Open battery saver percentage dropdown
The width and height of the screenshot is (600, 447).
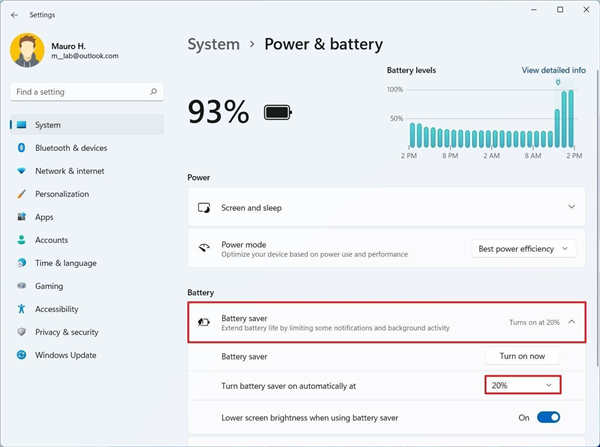point(521,385)
